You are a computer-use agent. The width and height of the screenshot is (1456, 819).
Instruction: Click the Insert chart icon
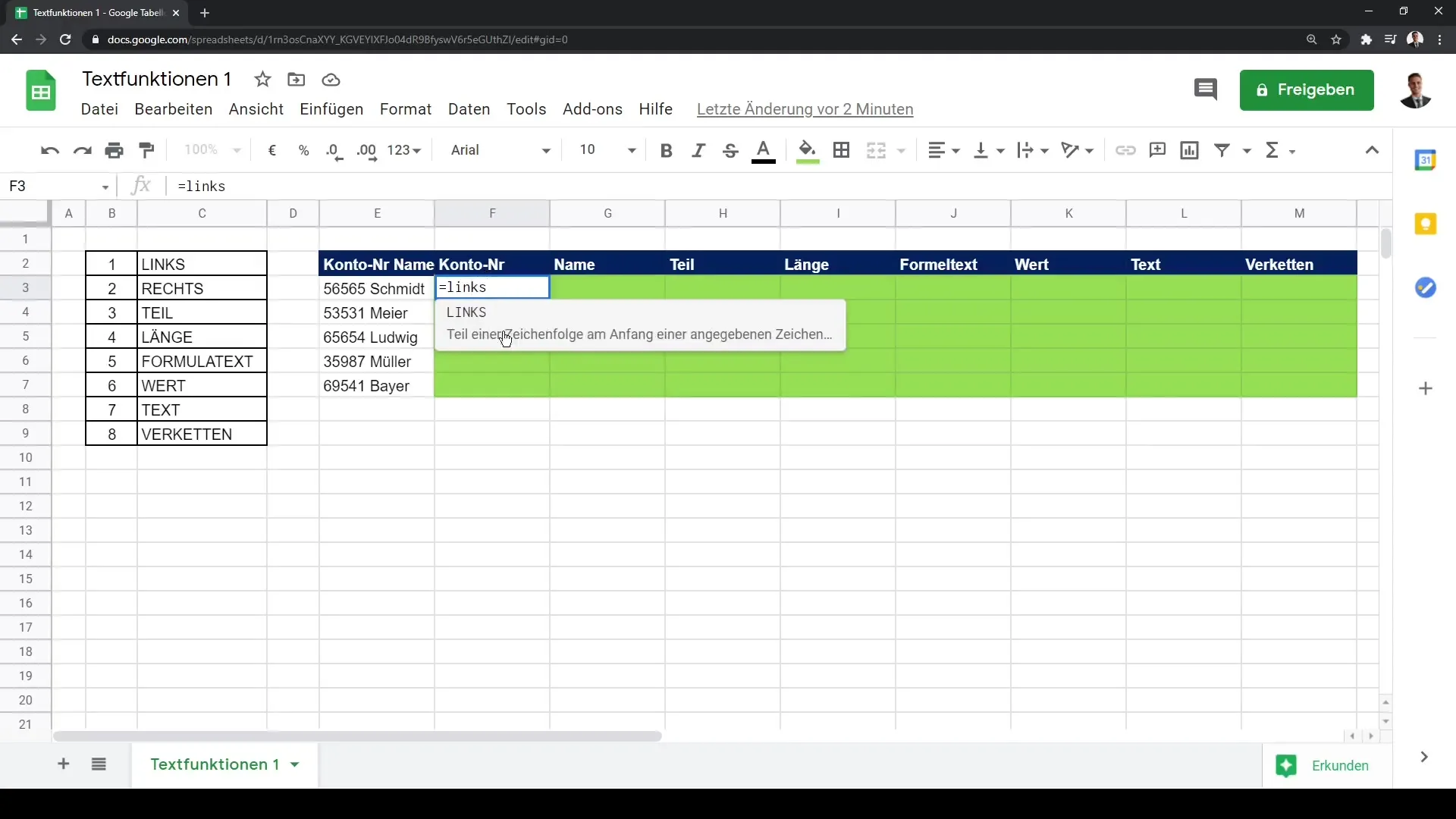1190,150
